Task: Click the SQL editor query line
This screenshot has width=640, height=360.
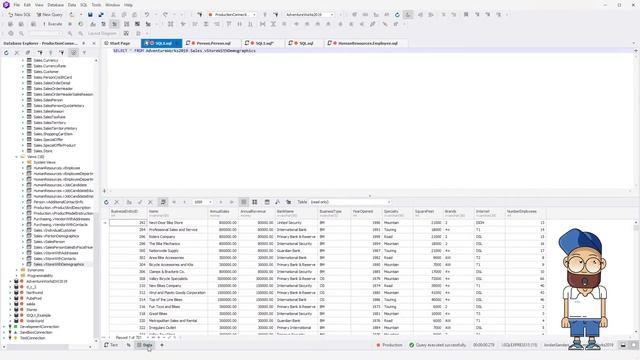Action: coord(184,51)
